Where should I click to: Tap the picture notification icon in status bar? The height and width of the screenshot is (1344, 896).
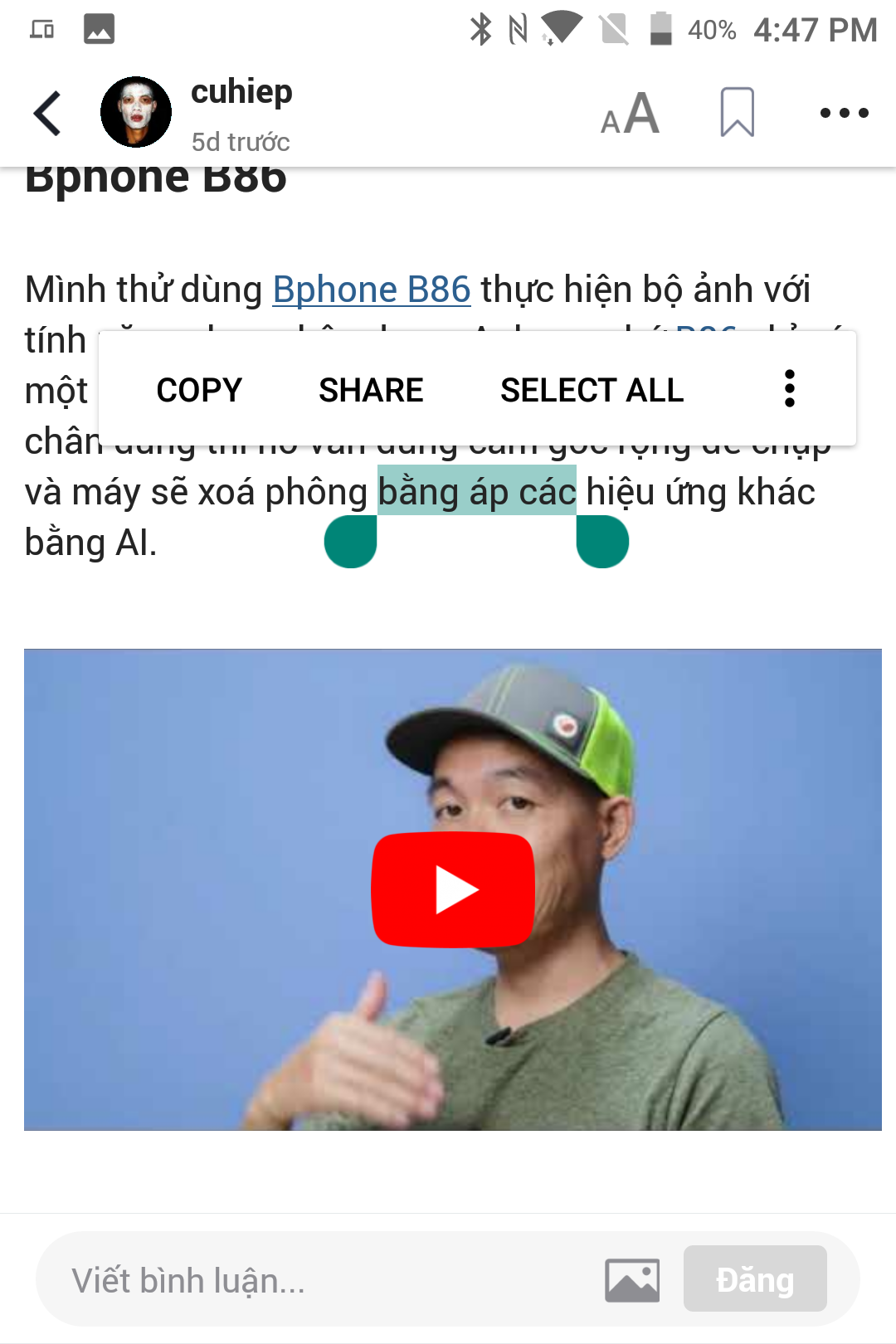[x=99, y=29]
